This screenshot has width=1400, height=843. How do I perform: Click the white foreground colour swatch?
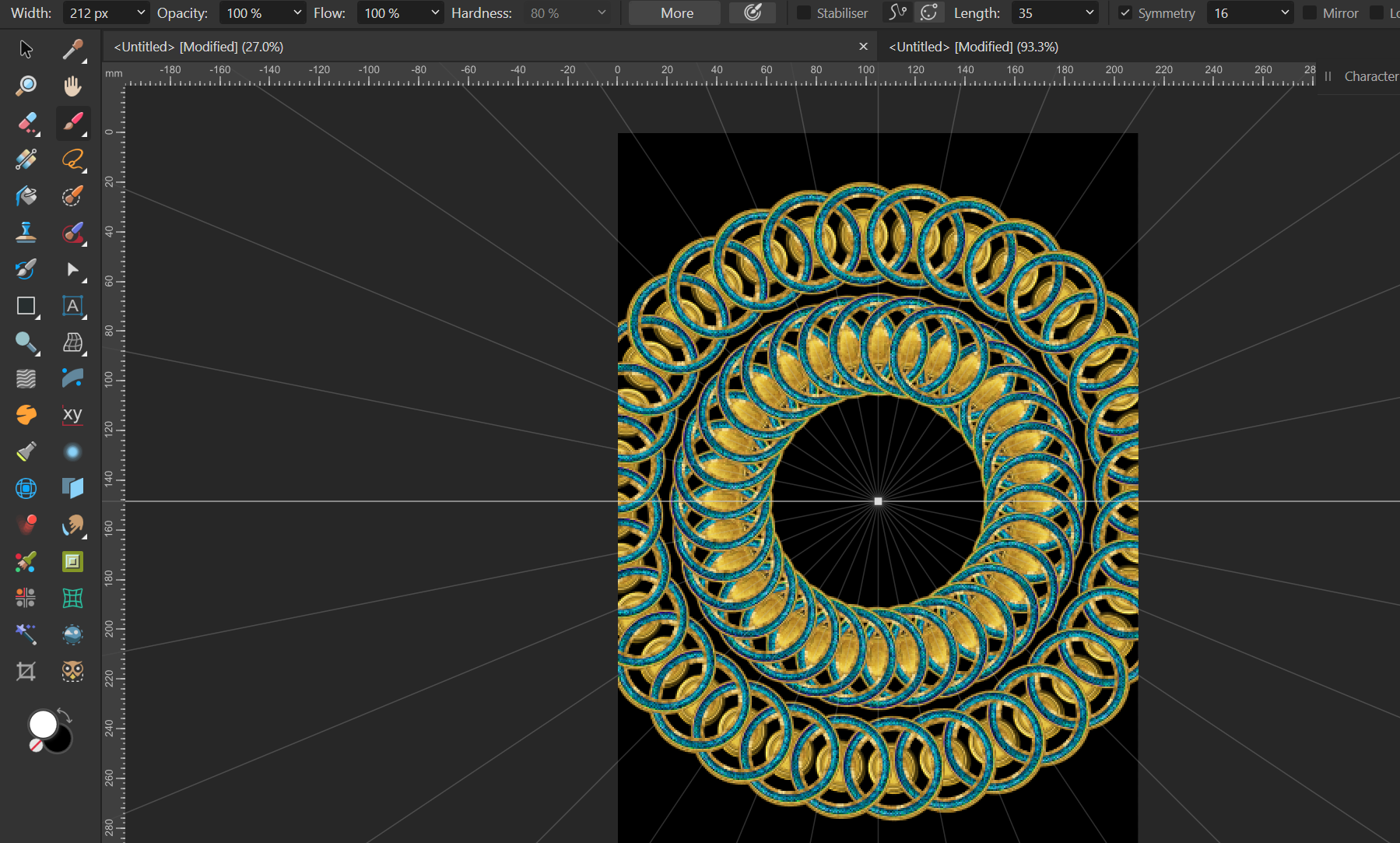[x=42, y=723]
